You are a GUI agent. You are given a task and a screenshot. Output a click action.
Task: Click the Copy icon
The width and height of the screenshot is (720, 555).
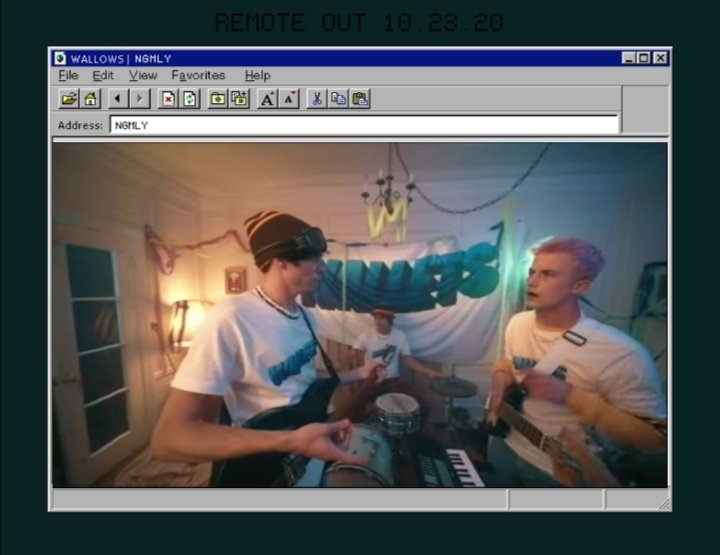(338, 99)
